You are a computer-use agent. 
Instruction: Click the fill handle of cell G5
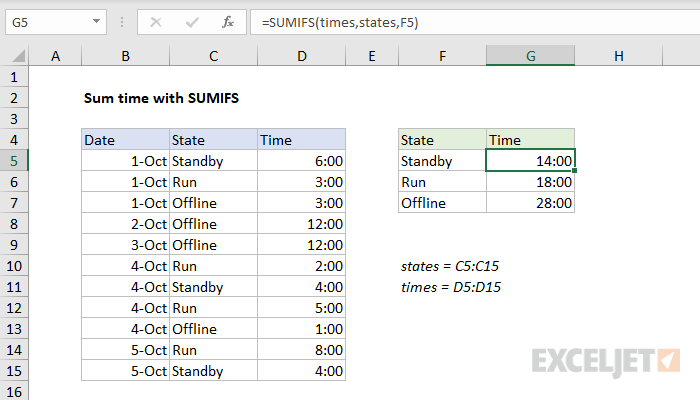[574, 171]
